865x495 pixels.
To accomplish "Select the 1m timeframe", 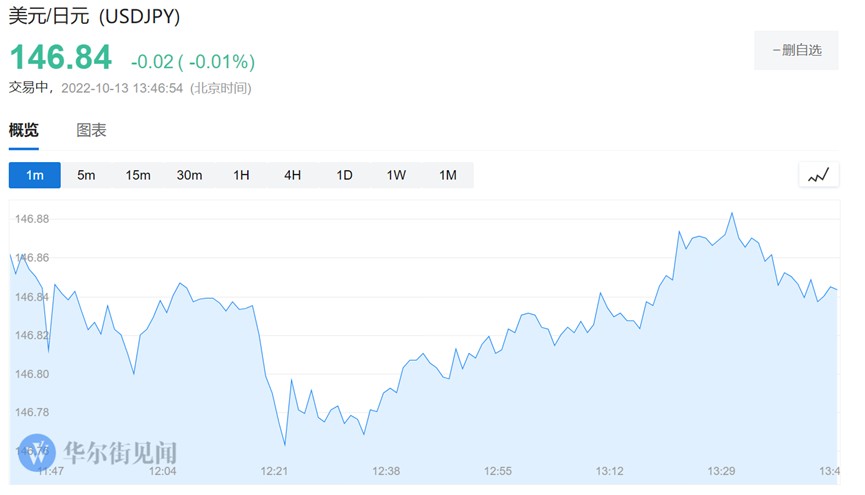I will [x=35, y=175].
